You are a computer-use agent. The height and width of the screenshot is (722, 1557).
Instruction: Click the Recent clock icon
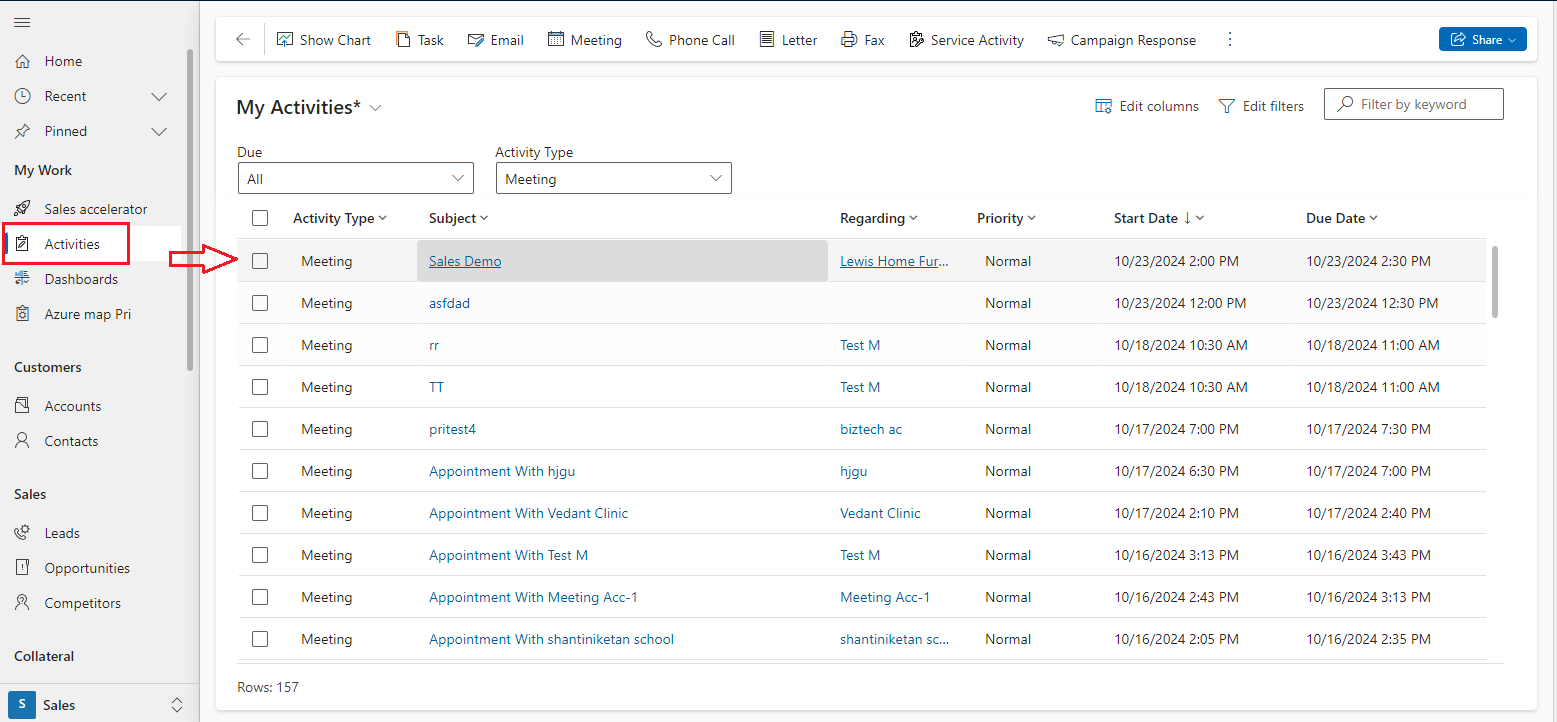23,96
